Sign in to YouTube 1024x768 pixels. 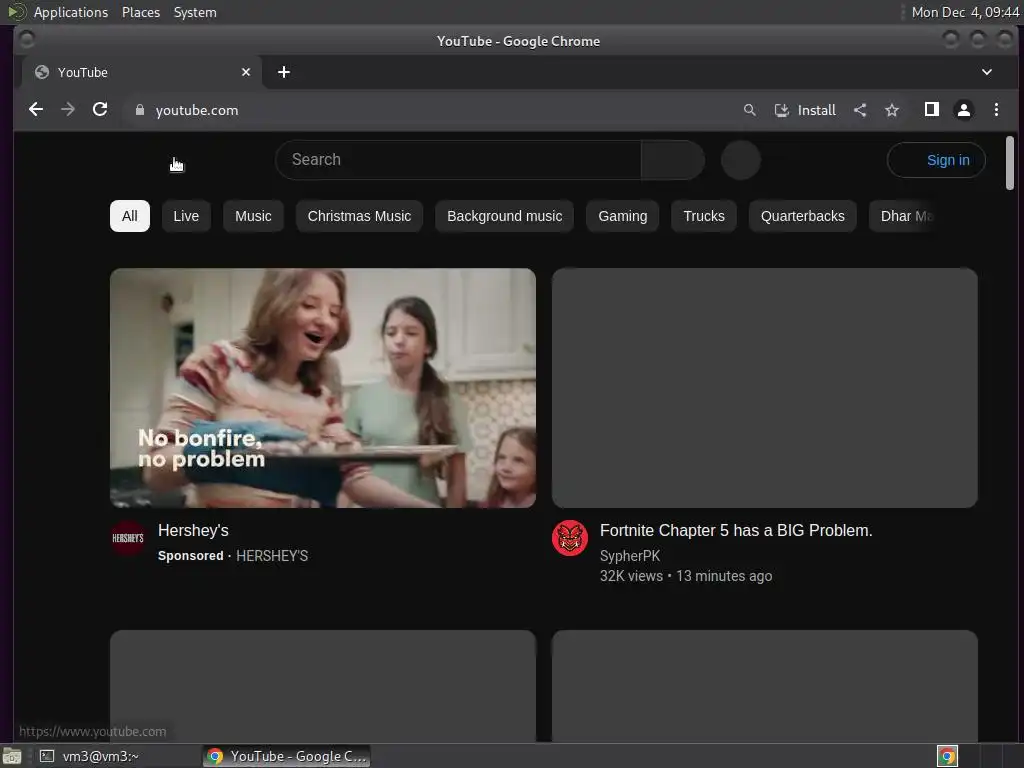[x=936, y=160]
